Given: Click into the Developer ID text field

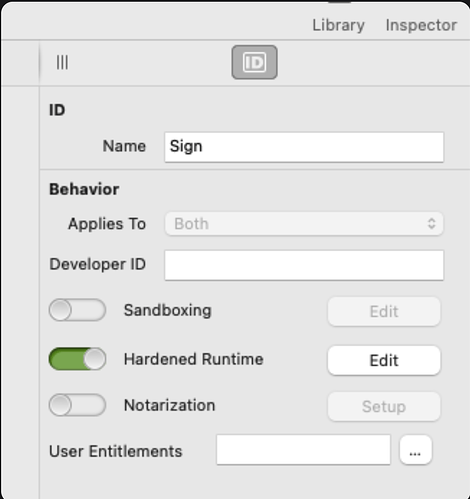Looking at the screenshot, I should tap(304, 265).
